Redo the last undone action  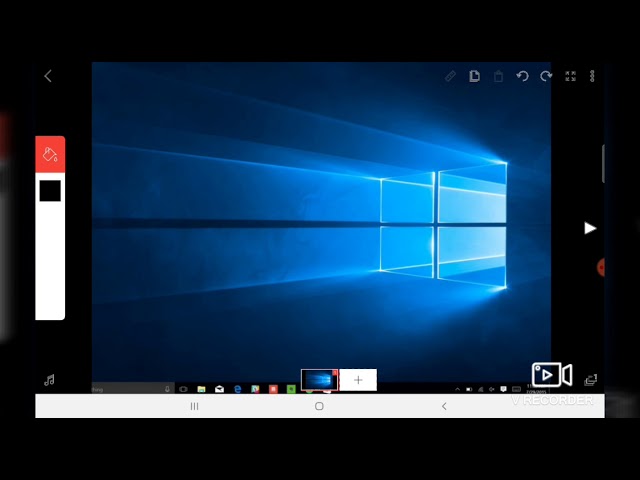[546, 76]
